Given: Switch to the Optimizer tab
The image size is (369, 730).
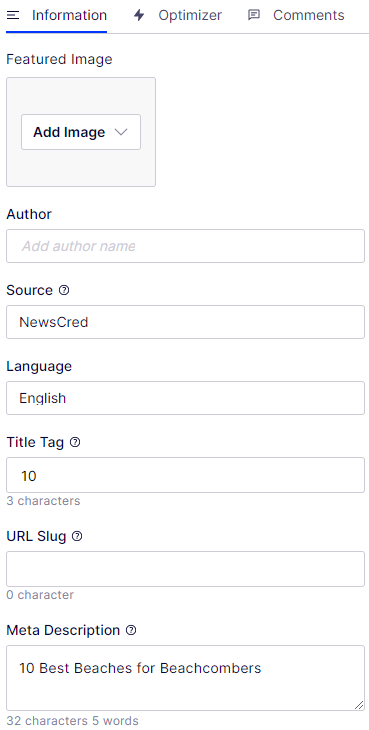Looking at the screenshot, I should (x=178, y=15).
